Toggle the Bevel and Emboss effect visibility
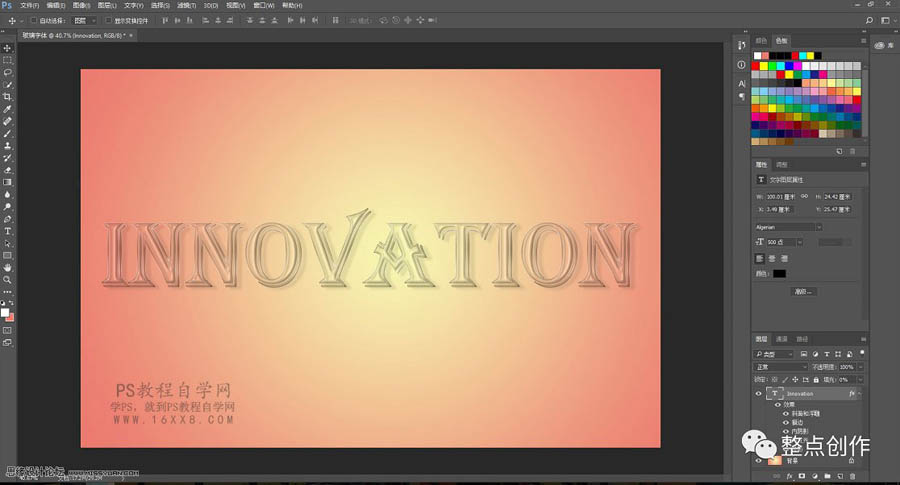This screenshot has height=485, width=900. coord(786,413)
